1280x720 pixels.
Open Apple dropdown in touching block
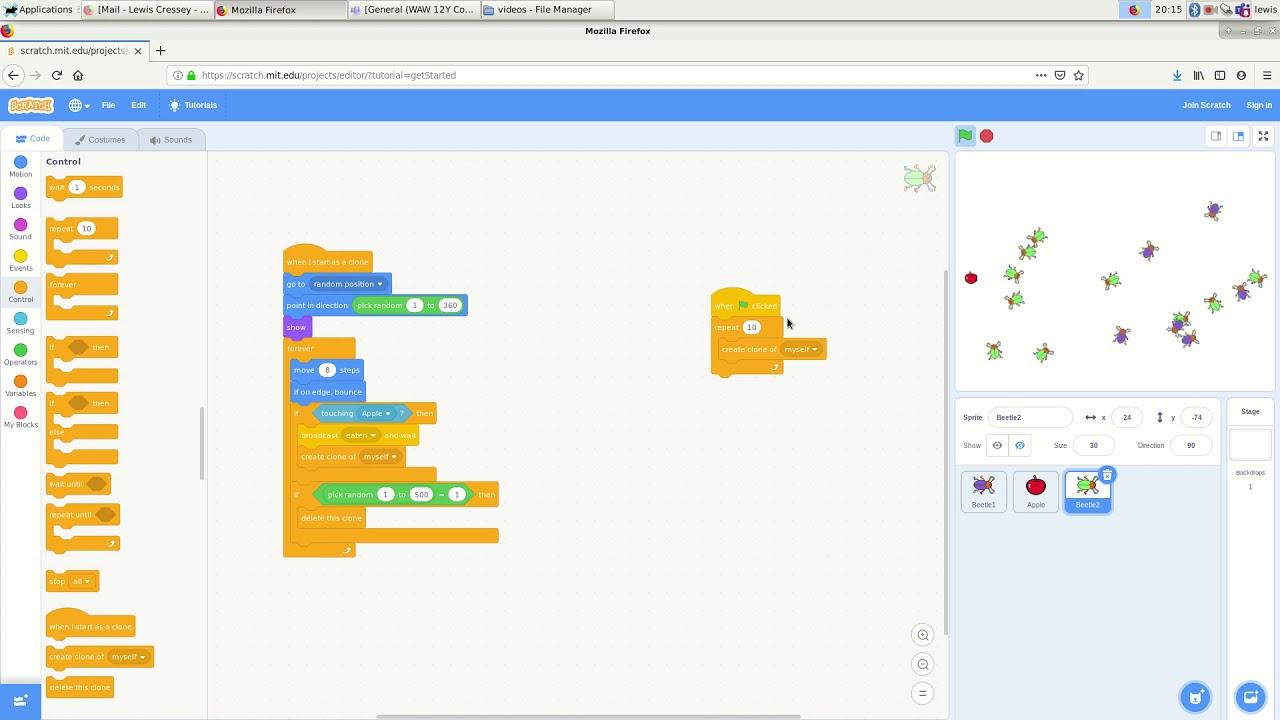[375, 413]
